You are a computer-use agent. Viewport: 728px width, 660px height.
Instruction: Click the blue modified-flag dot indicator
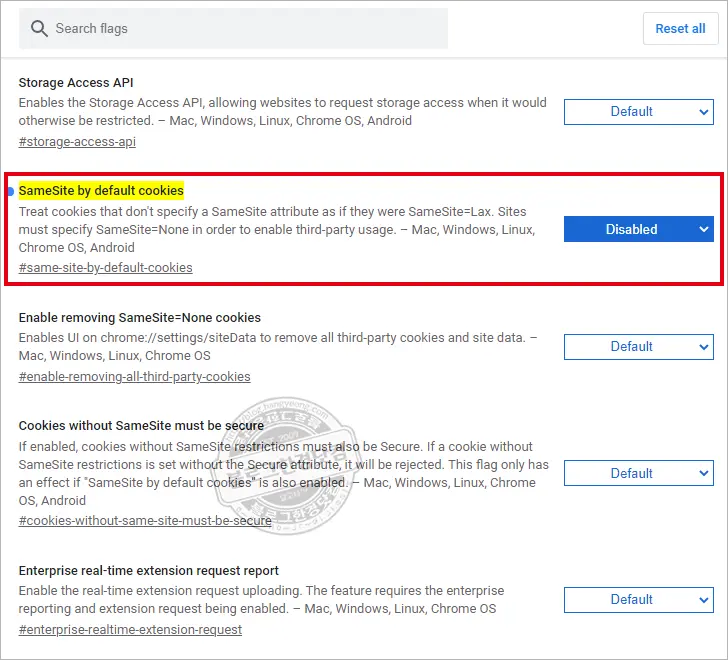click(10, 191)
